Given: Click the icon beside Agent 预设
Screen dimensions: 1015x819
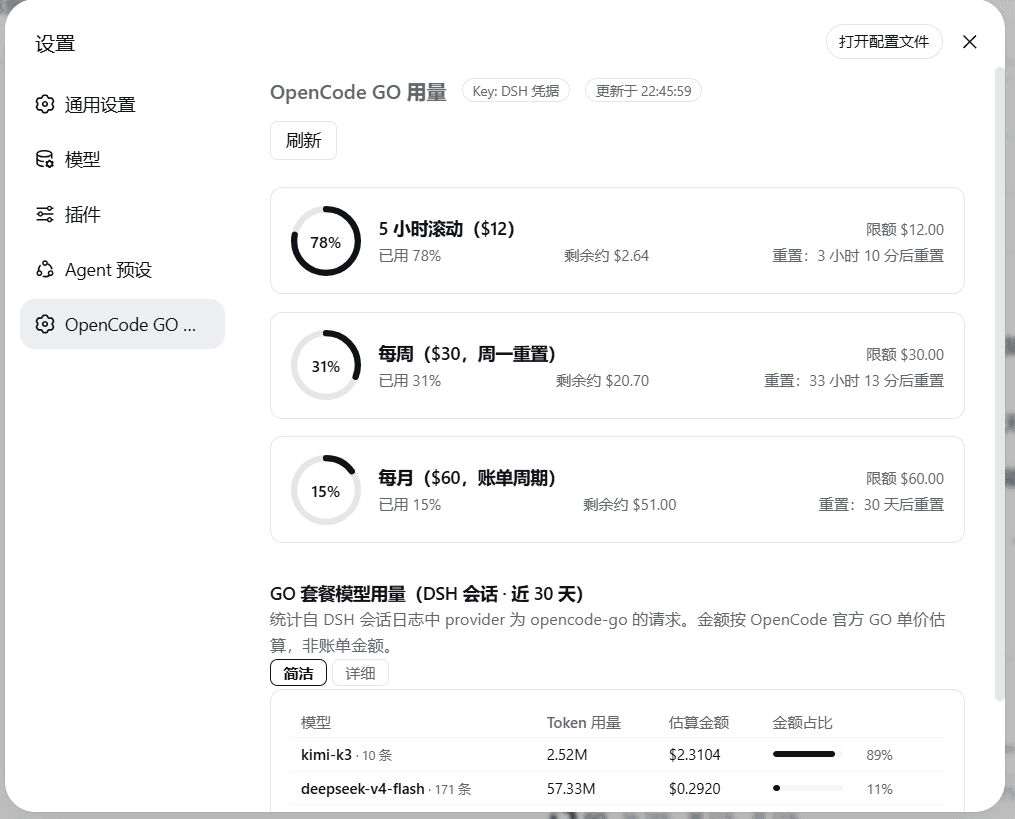Looking at the screenshot, I should [x=45, y=269].
